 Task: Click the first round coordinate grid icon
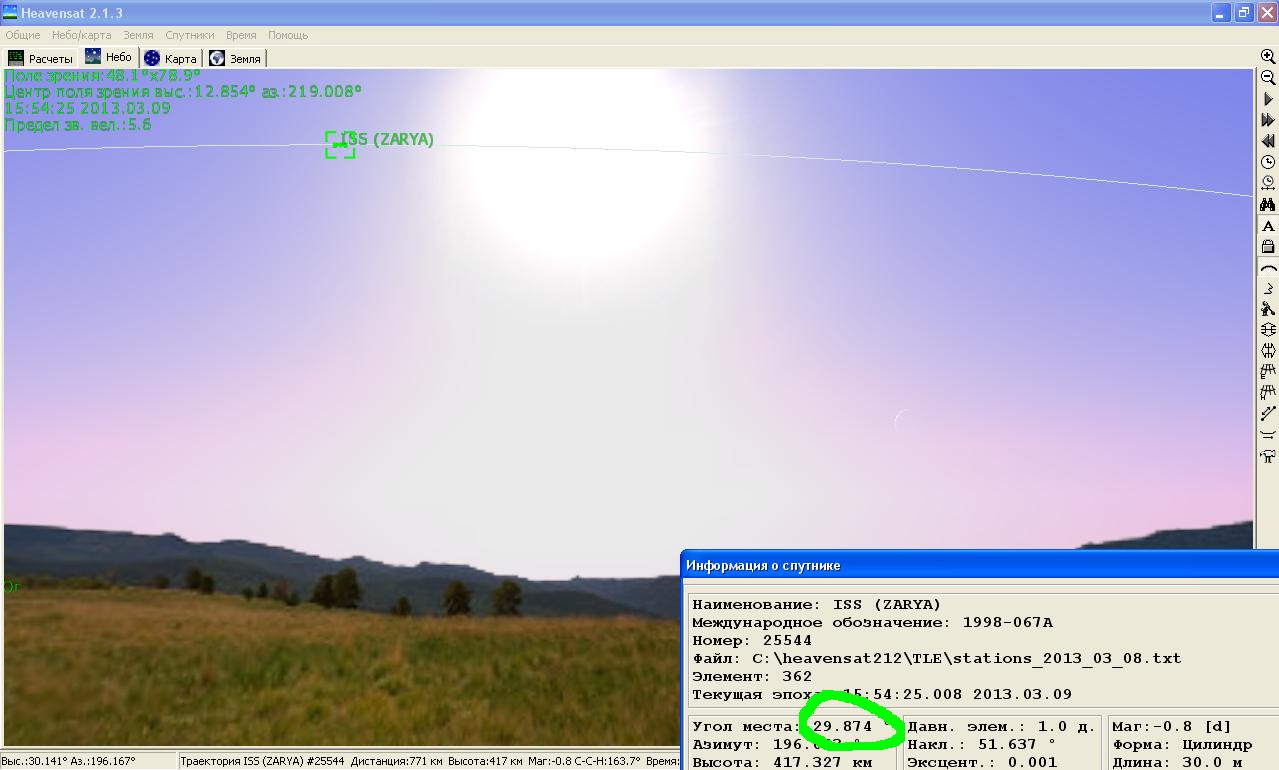point(1268,330)
